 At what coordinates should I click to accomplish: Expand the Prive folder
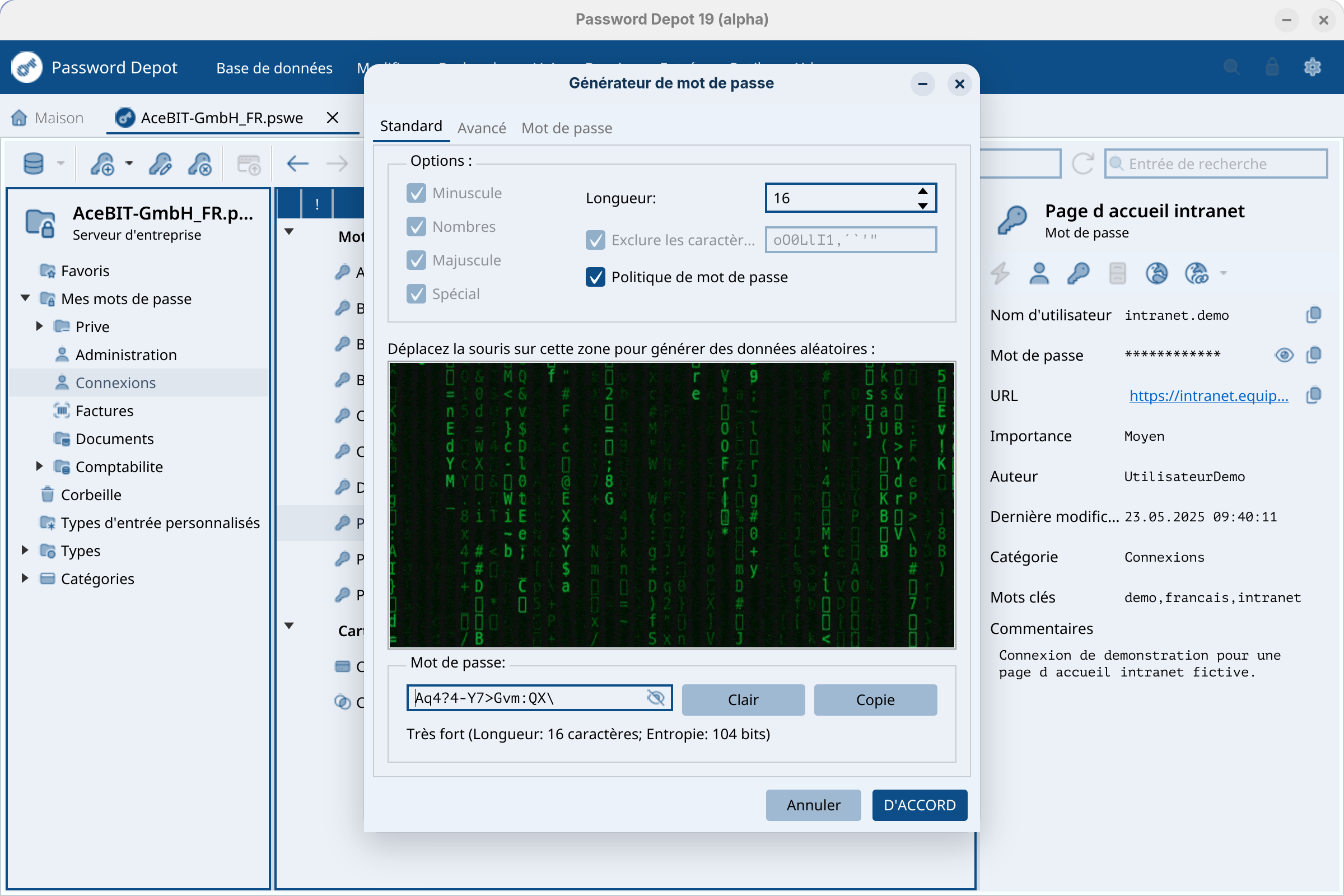(x=39, y=326)
